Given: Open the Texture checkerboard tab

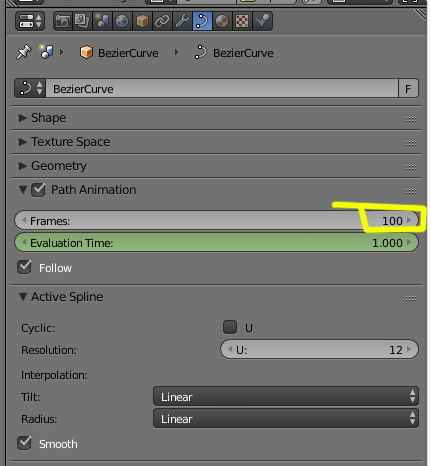Looking at the screenshot, I should pos(242,21).
